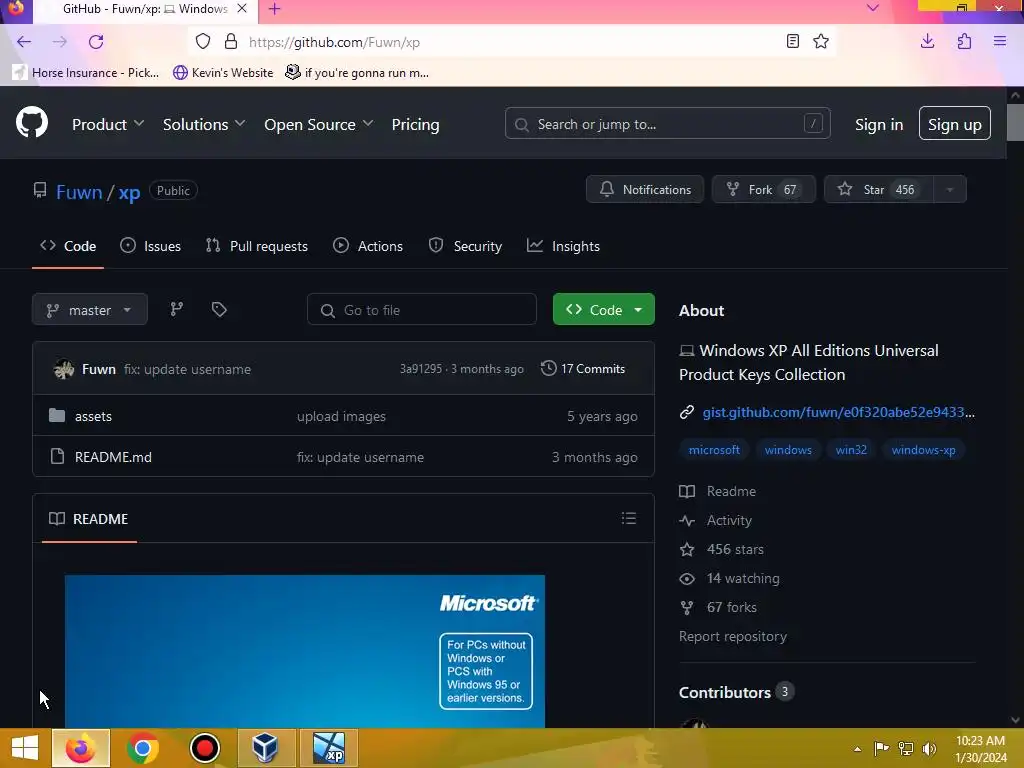1024x768 pixels.
Task: Open a new browser tab
Action: (275, 9)
